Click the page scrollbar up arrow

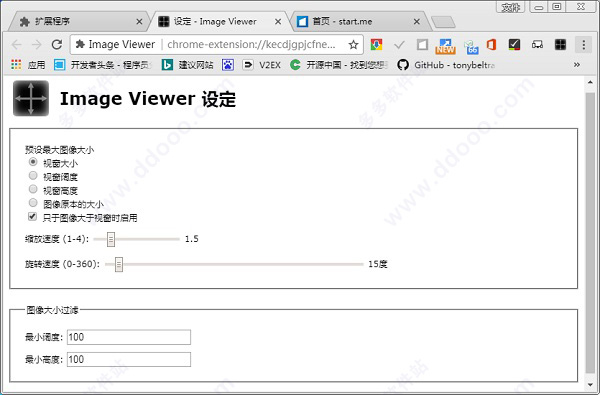(x=590, y=82)
